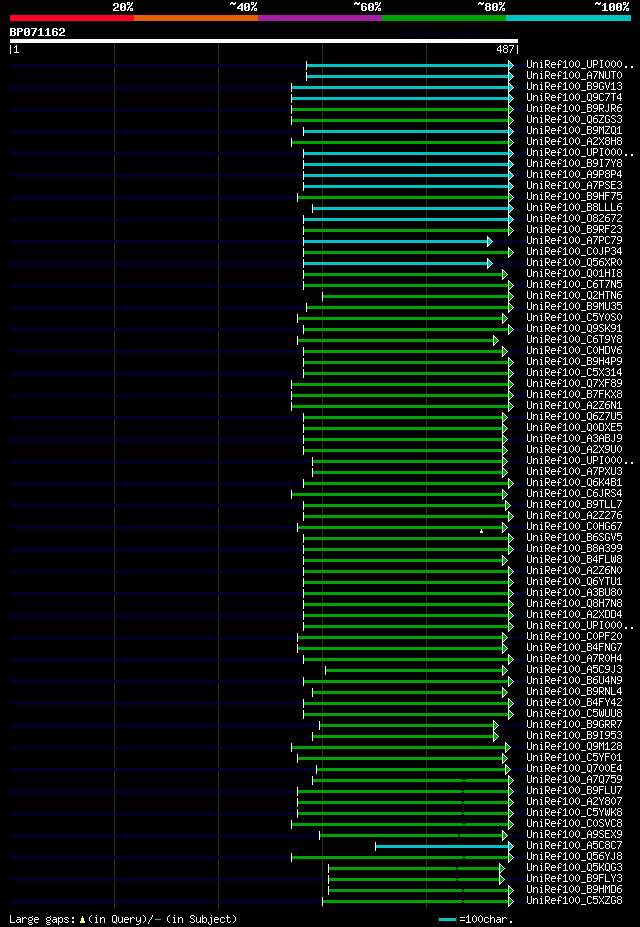
Task: Click the cyan alignment bar for UniRef100_A7PC79
Action: [398, 241]
